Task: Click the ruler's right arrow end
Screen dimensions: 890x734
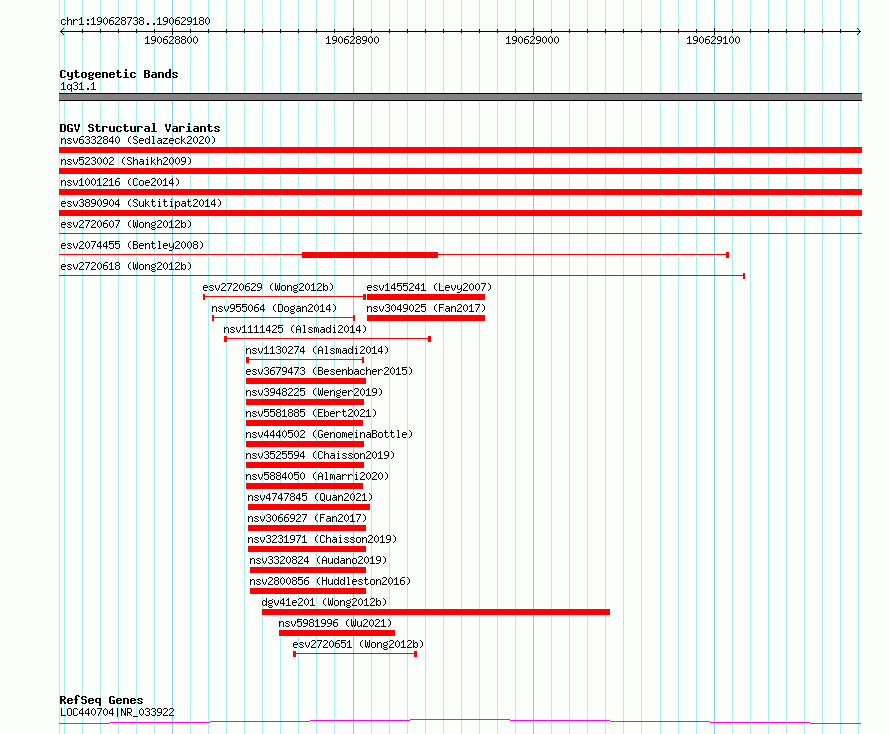Action: coord(859,31)
